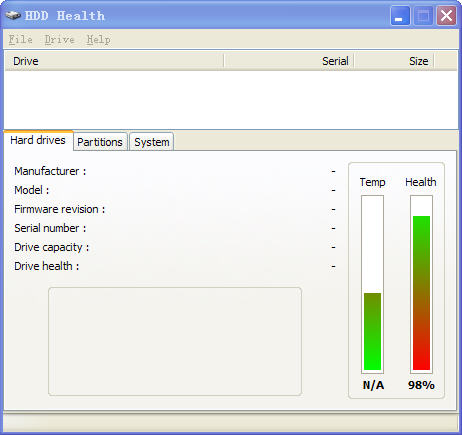Screen dimensions: 462x435
Task: Sort by the Serial column header
Action: (289, 61)
